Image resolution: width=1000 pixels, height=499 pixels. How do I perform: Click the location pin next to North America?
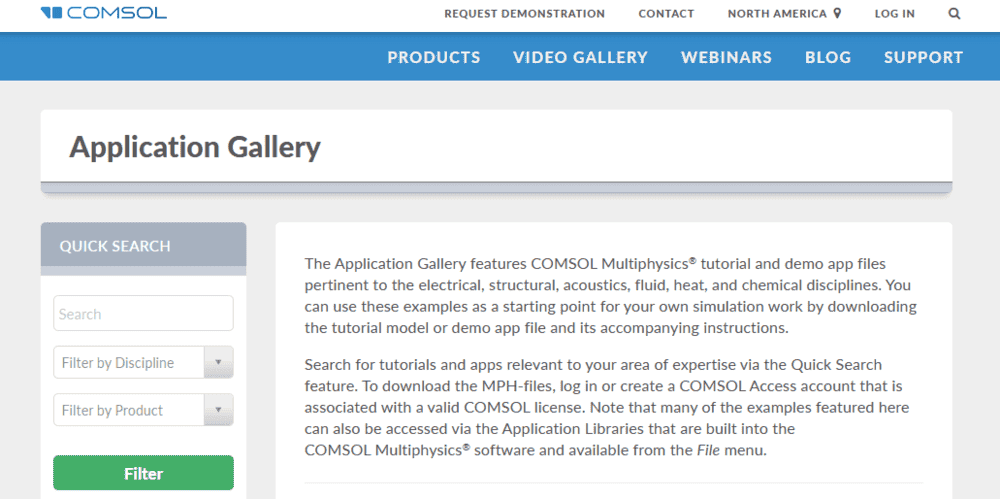coord(837,14)
